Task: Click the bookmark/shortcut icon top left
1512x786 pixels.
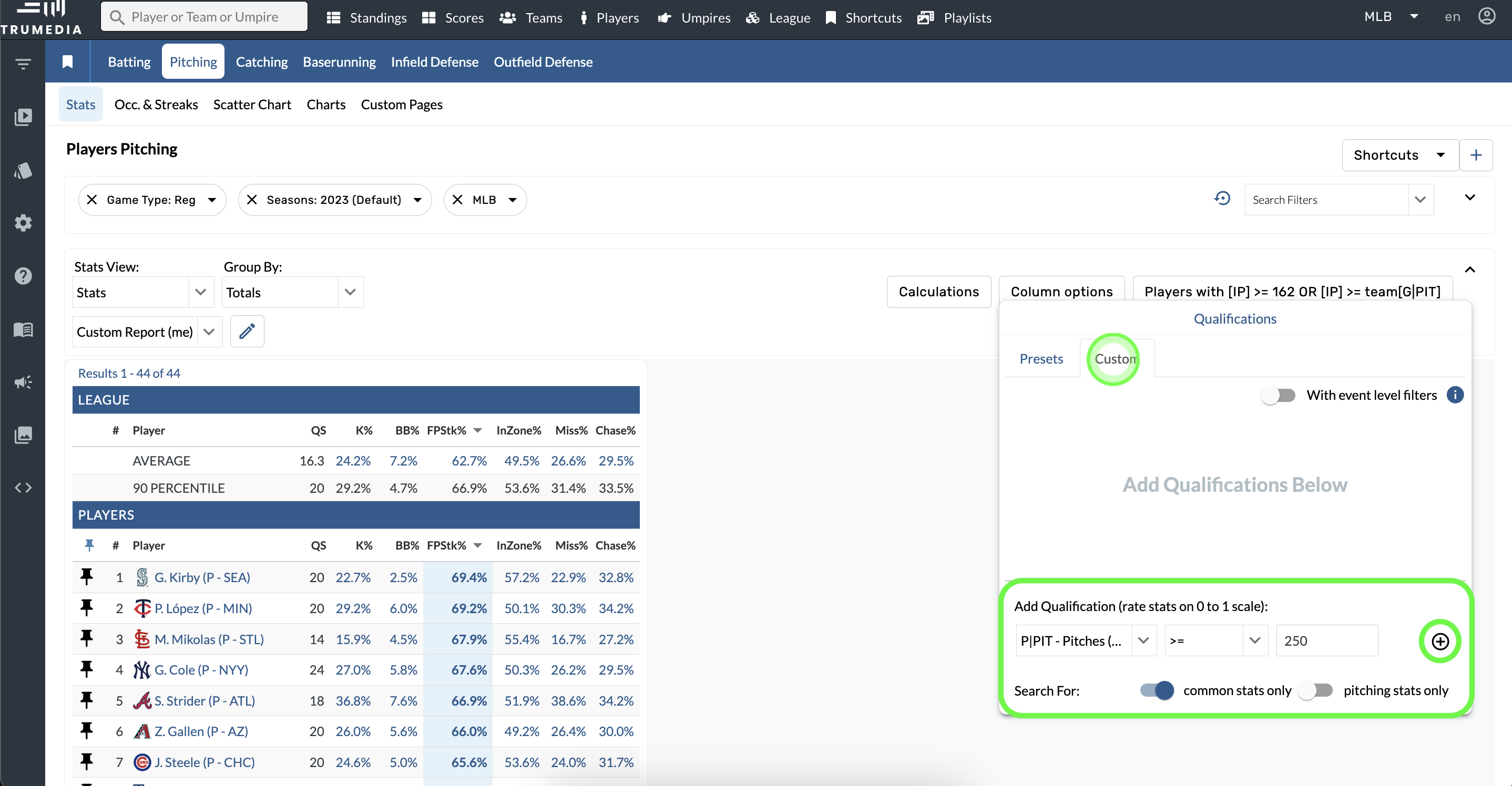Action: pos(67,61)
